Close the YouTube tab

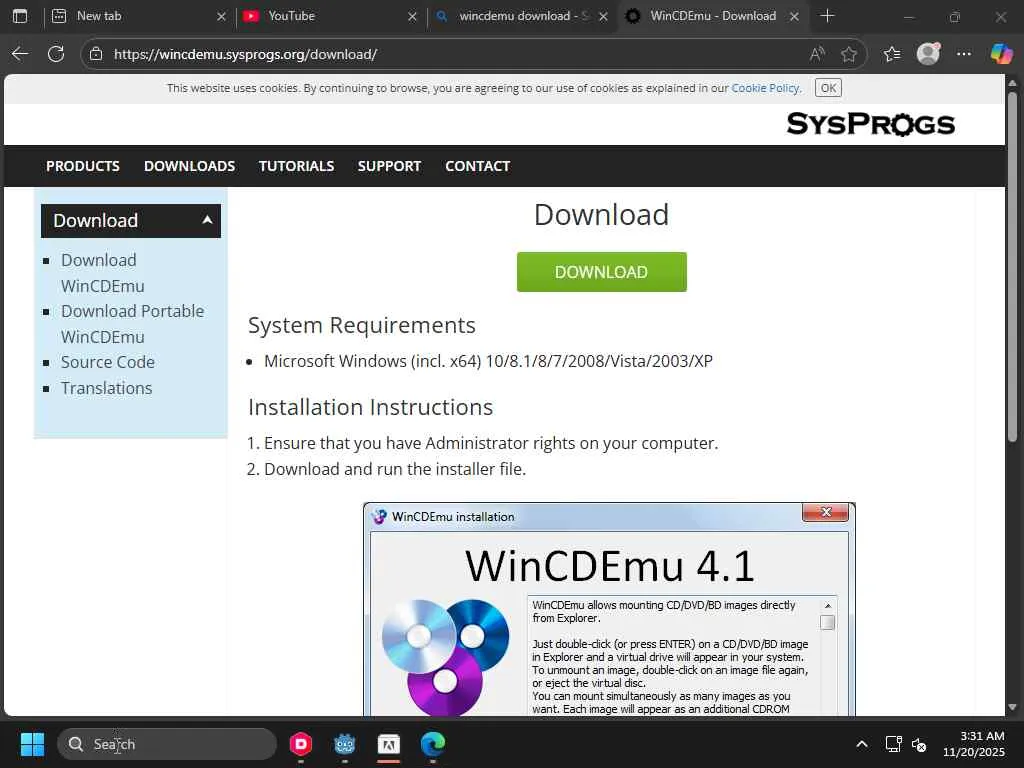tap(412, 16)
